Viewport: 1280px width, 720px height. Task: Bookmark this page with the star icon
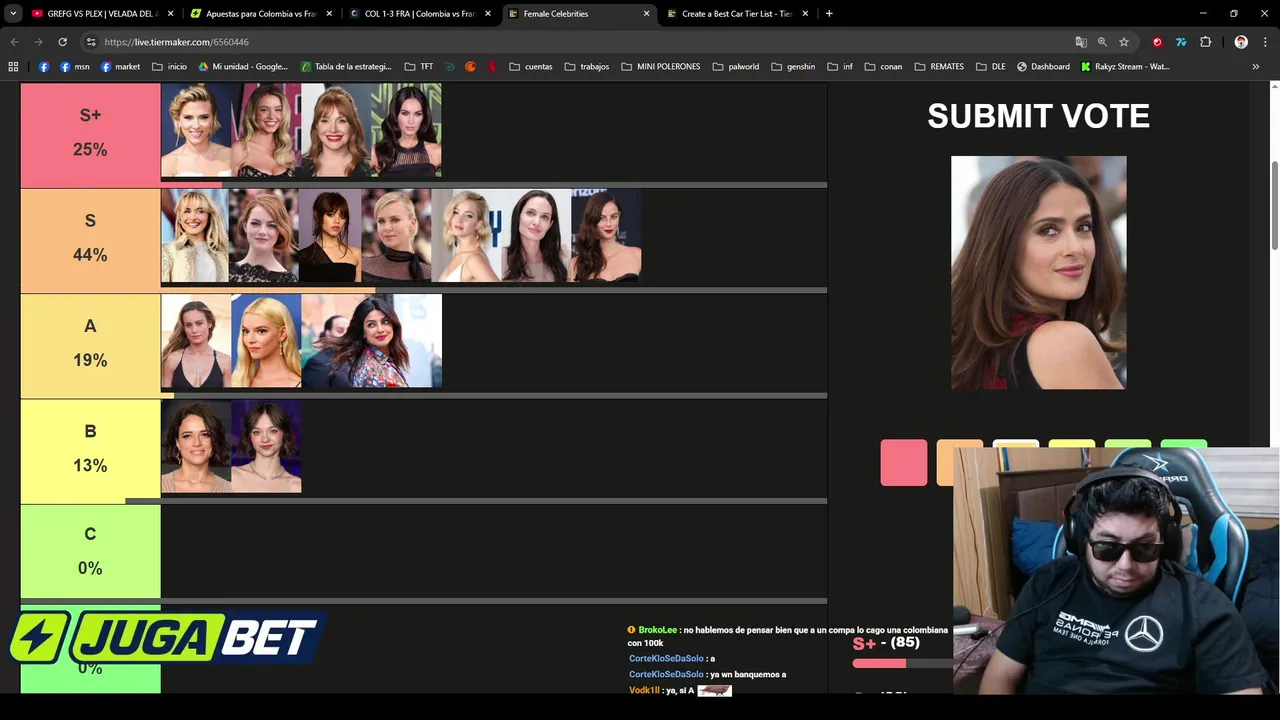(x=1124, y=42)
